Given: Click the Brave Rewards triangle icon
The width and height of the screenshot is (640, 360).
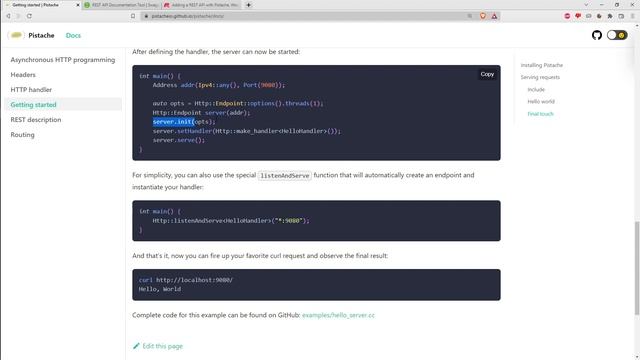Looking at the screenshot, I should 494,16.
